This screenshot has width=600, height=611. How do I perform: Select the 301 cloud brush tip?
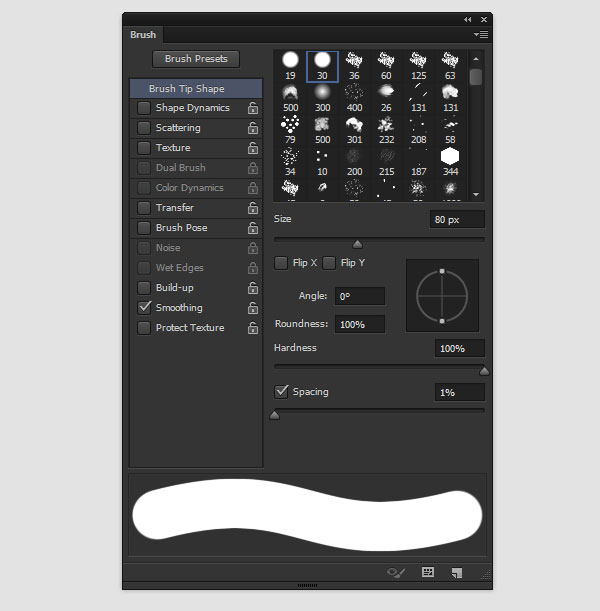[x=354, y=130]
